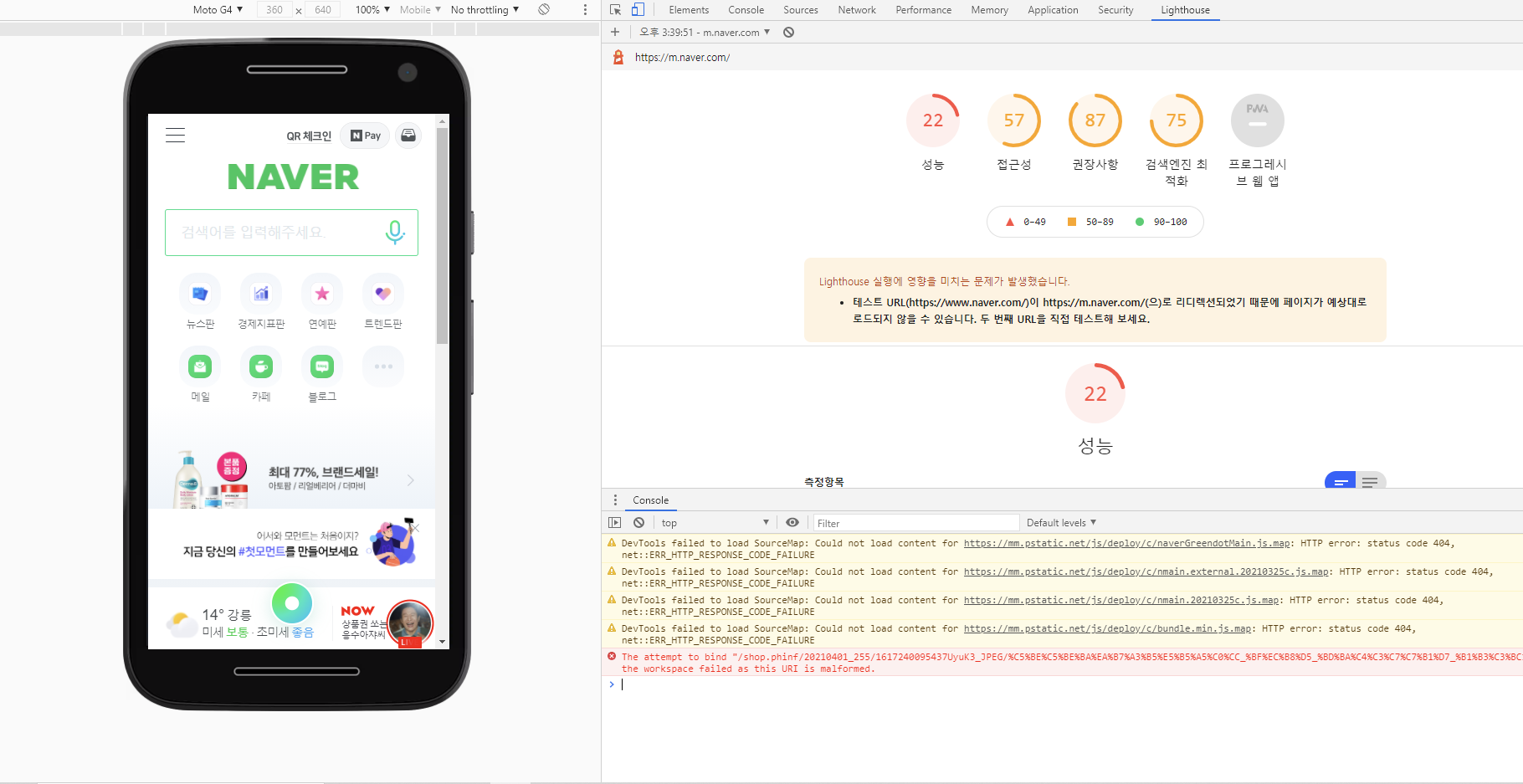Open the console drawer three-dot menu
Viewport: 1523px width, 784px height.
pos(615,500)
